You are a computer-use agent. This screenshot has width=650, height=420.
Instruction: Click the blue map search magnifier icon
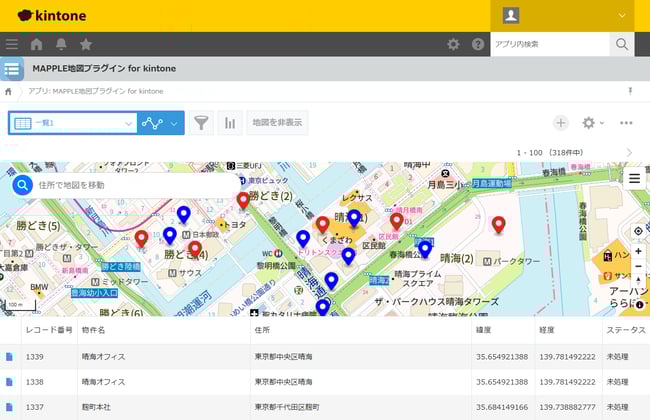(22, 185)
